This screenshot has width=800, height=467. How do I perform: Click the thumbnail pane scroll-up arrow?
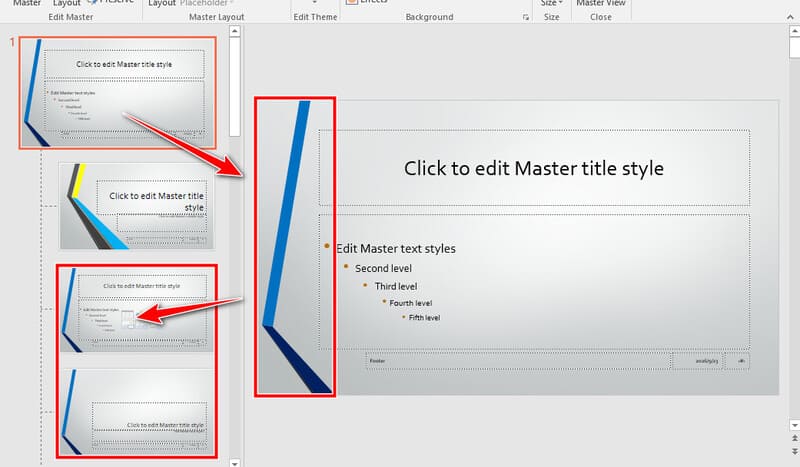click(235, 31)
